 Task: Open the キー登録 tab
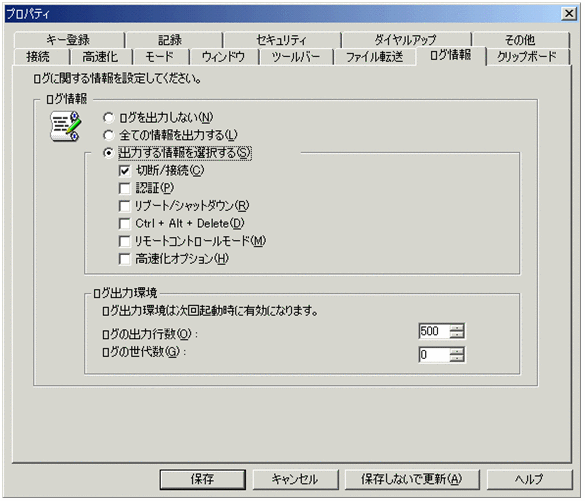coord(69,40)
